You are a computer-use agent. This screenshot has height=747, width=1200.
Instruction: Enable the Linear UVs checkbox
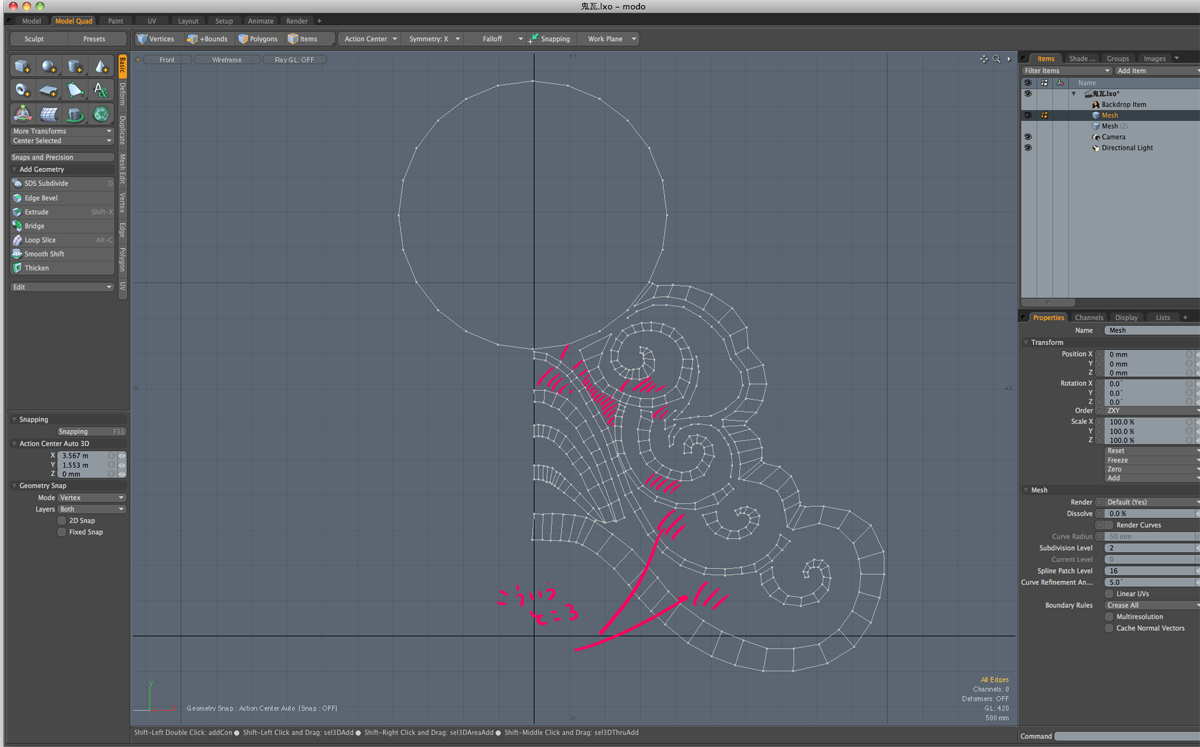click(x=1109, y=594)
